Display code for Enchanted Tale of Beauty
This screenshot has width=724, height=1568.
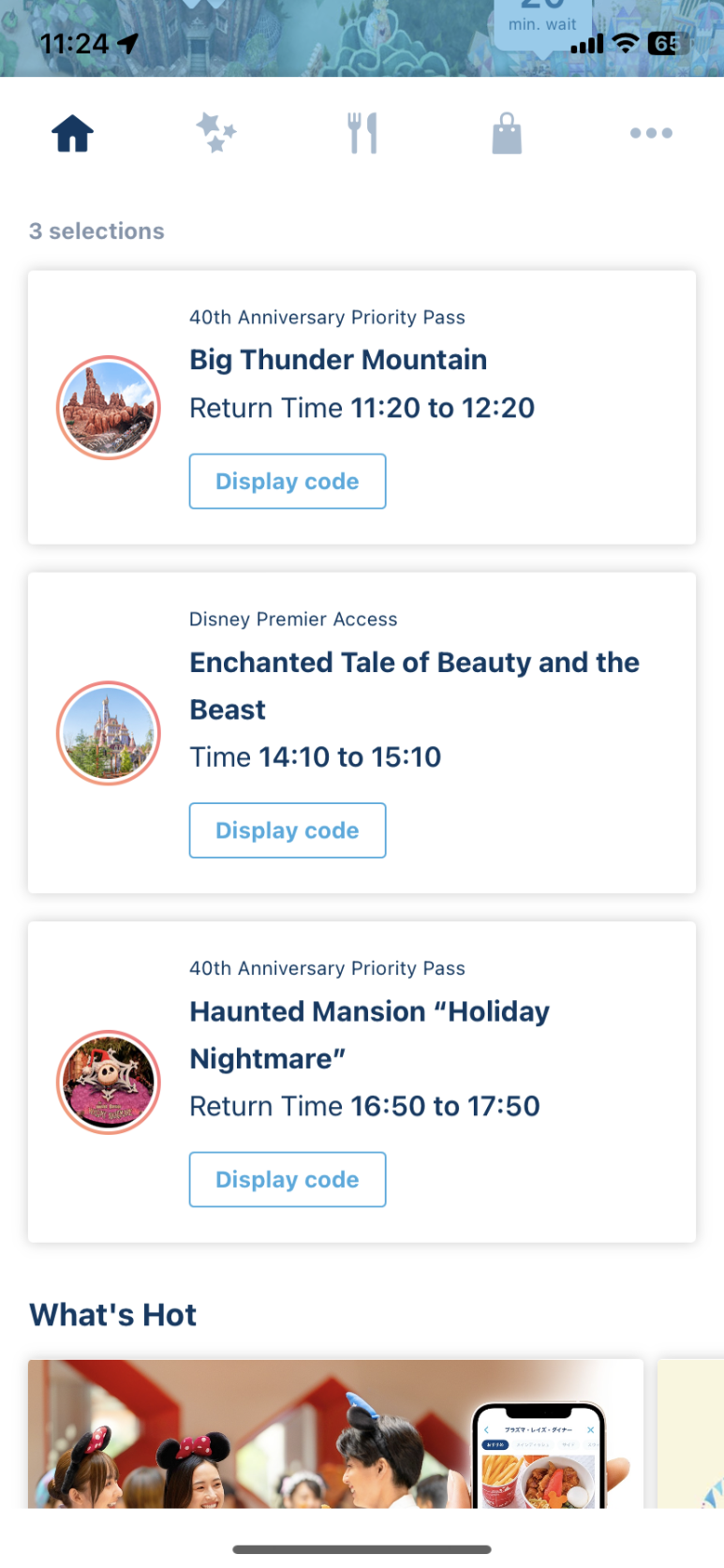pyautogui.click(x=288, y=830)
